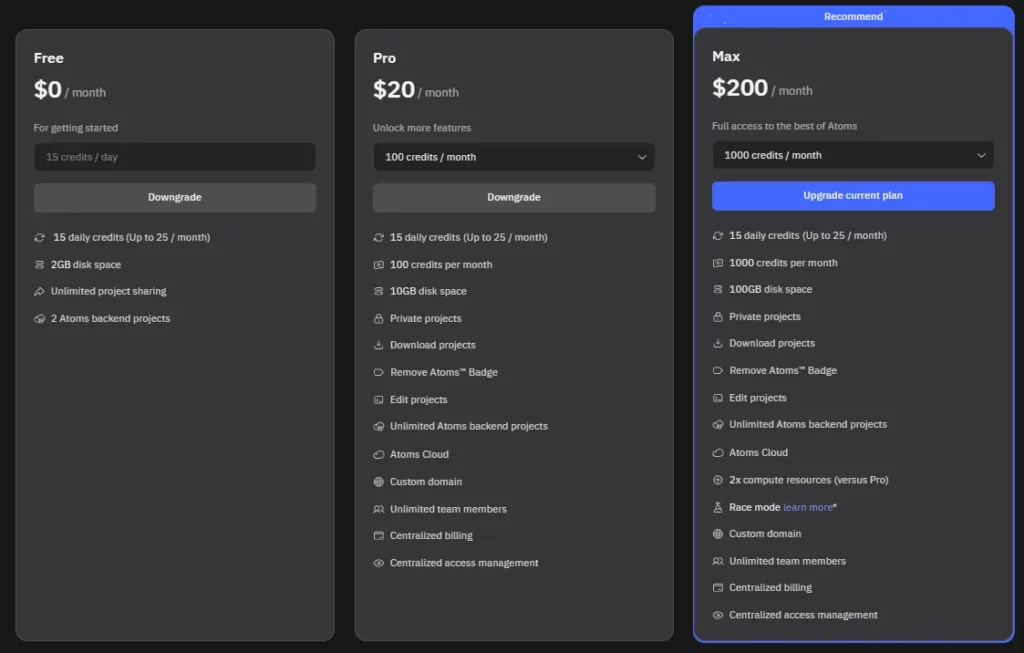The width and height of the screenshot is (1024, 653).
Task: Click the download icon beside Max Download projects
Action: coord(718,343)
